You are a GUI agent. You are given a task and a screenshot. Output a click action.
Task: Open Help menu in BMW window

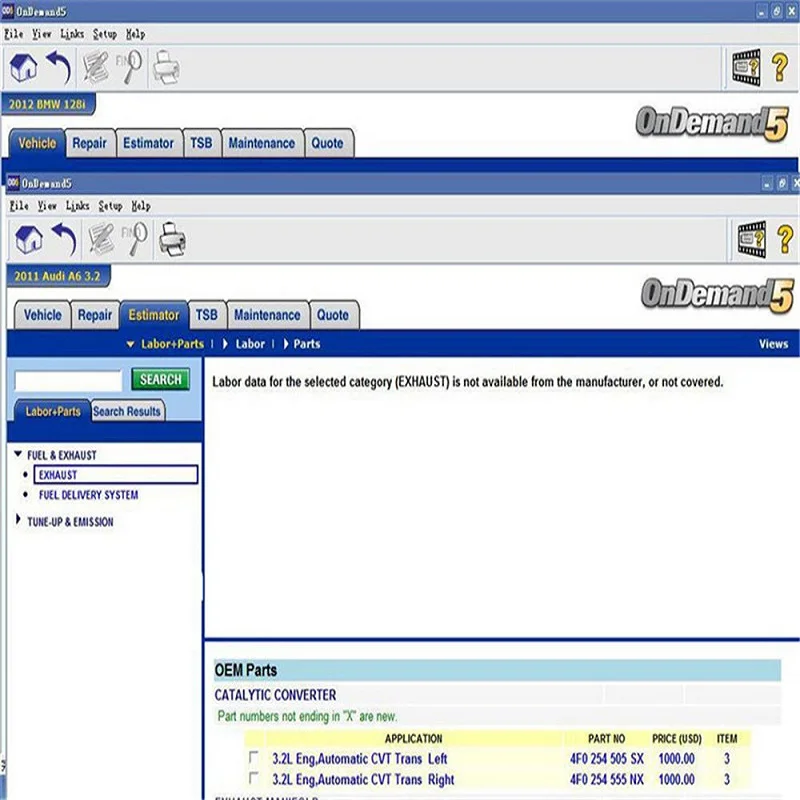pyautogui.click(x=135, y=34)
